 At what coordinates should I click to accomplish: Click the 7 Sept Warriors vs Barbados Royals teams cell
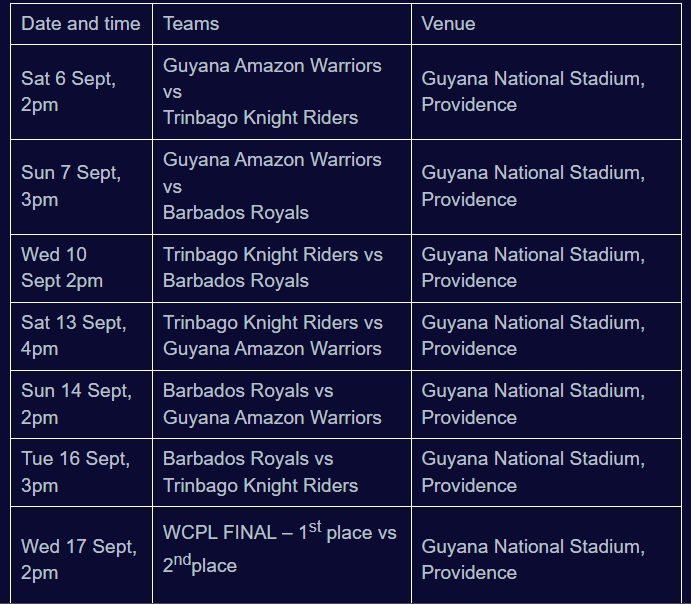point(282,186)
